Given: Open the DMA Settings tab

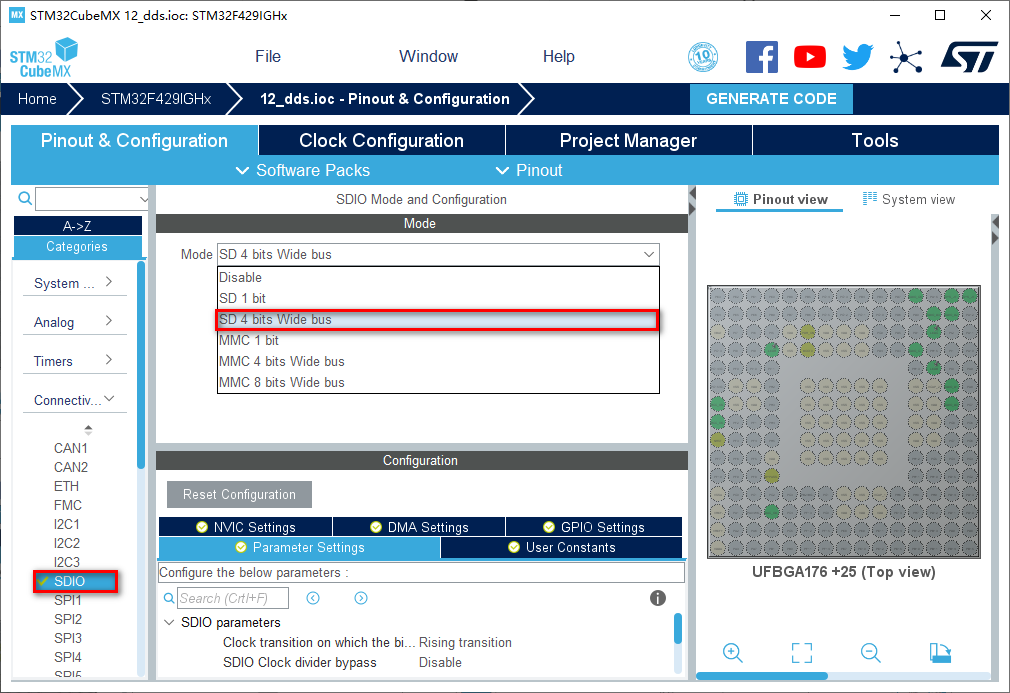Looking at the screenshot, I should click(418, 527).
